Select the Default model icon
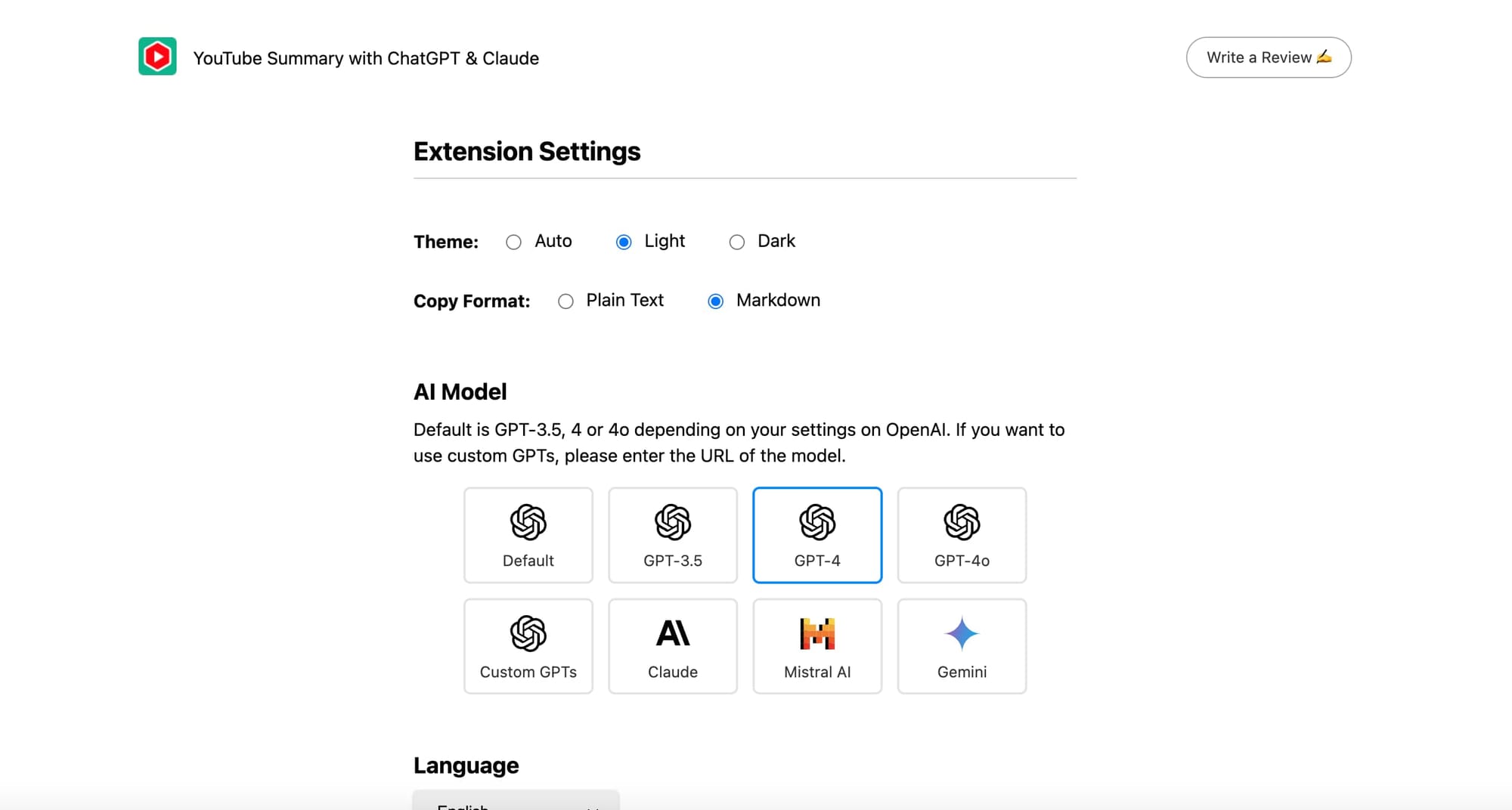Viewport: 1512px width, 810px height. [x=528, y=521]
